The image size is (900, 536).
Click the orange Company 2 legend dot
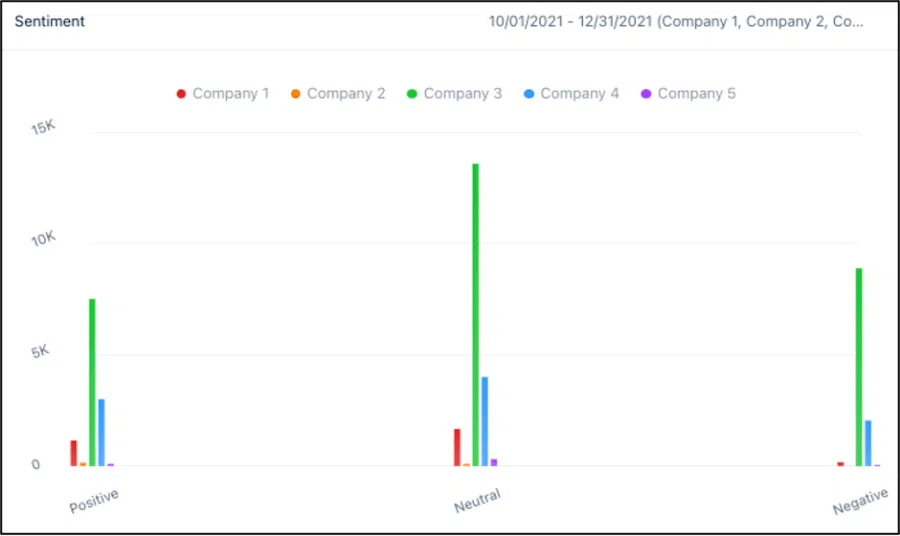pyautogui.click(x=296, y=94)
